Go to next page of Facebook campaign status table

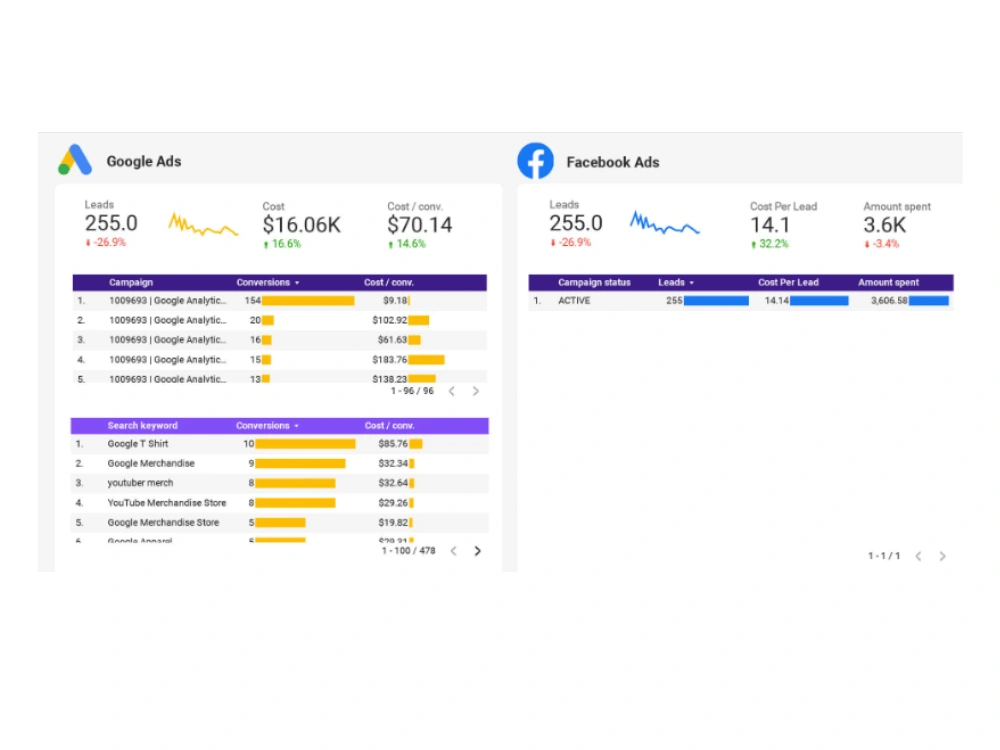[942, 556]
